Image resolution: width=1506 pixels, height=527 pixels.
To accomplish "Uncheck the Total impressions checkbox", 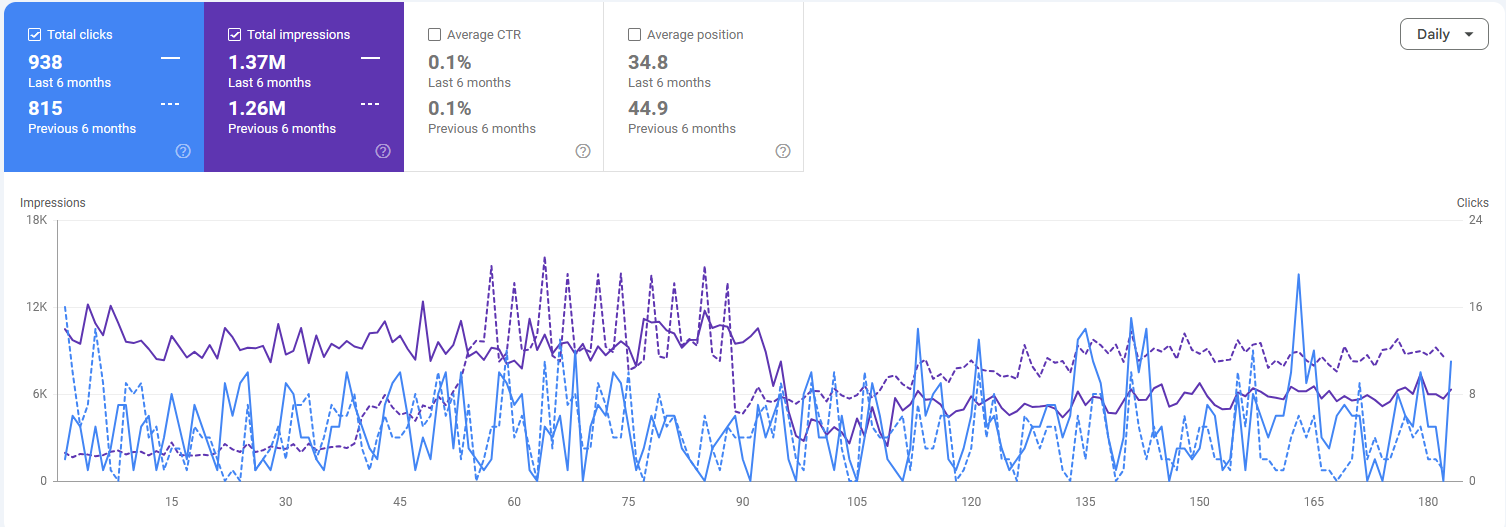I will click(x=235, y=35).
